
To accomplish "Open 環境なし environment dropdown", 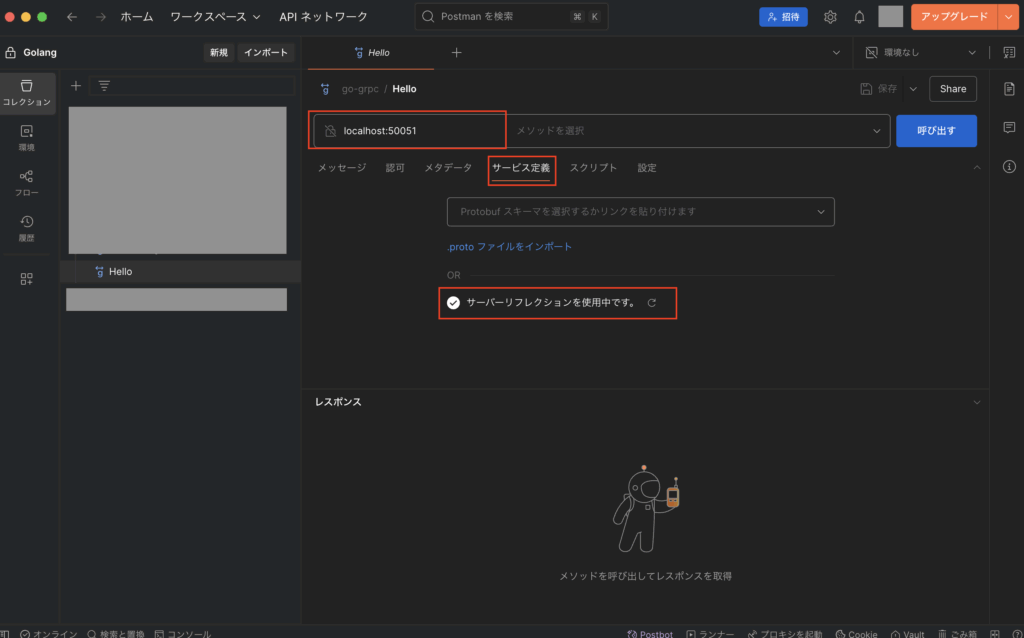I will [921, 52].
